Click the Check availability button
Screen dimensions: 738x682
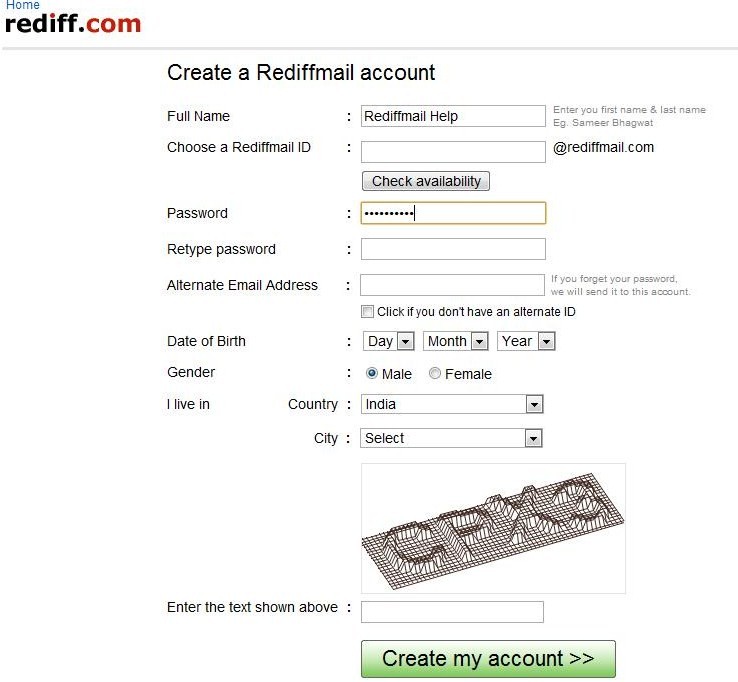pyautogui.click(x=425, y=181)
